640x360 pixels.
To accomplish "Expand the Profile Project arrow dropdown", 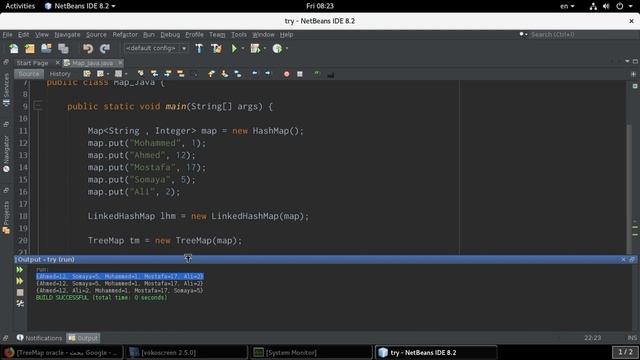I will 287,49.
